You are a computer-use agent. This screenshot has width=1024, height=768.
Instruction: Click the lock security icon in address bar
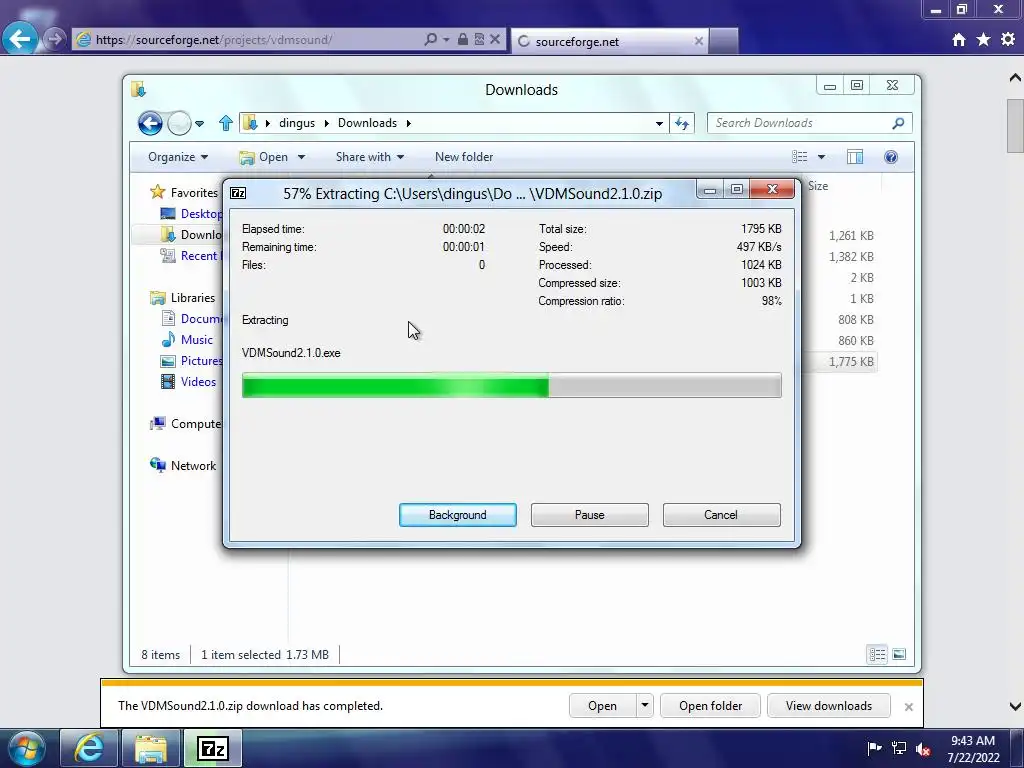462,39
